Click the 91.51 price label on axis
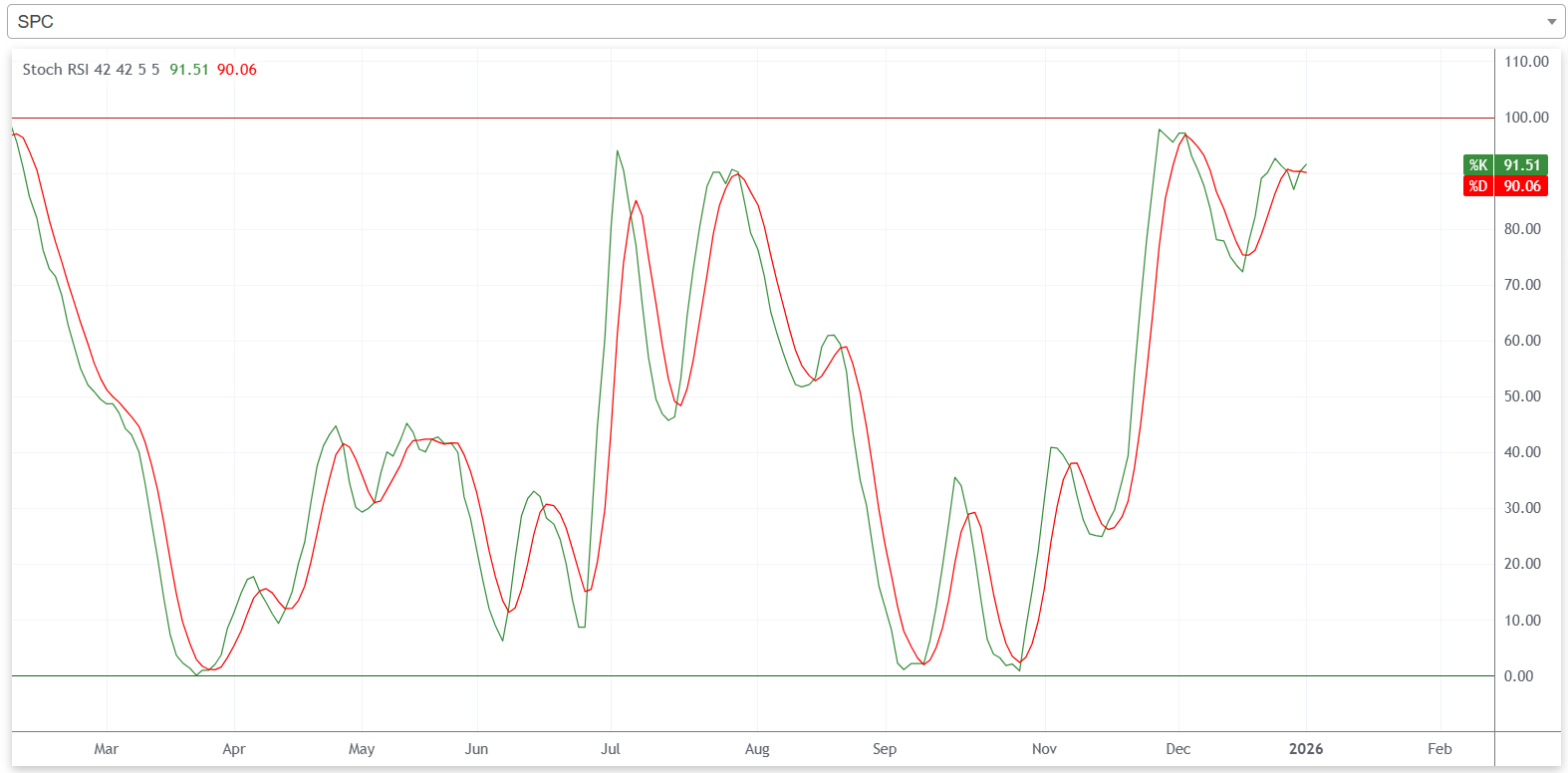Screen dimensions: 1568x773 (x=1521, y=165)
